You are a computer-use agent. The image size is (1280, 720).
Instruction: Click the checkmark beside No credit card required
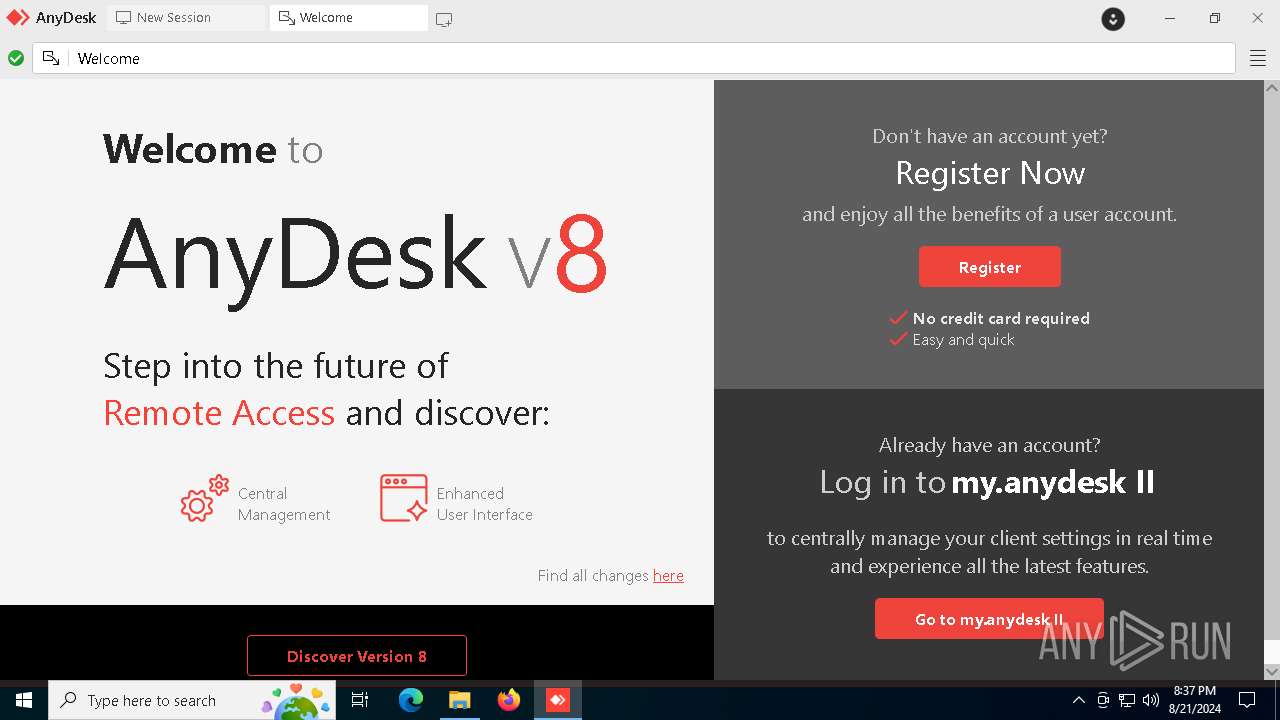pos(898,318)
